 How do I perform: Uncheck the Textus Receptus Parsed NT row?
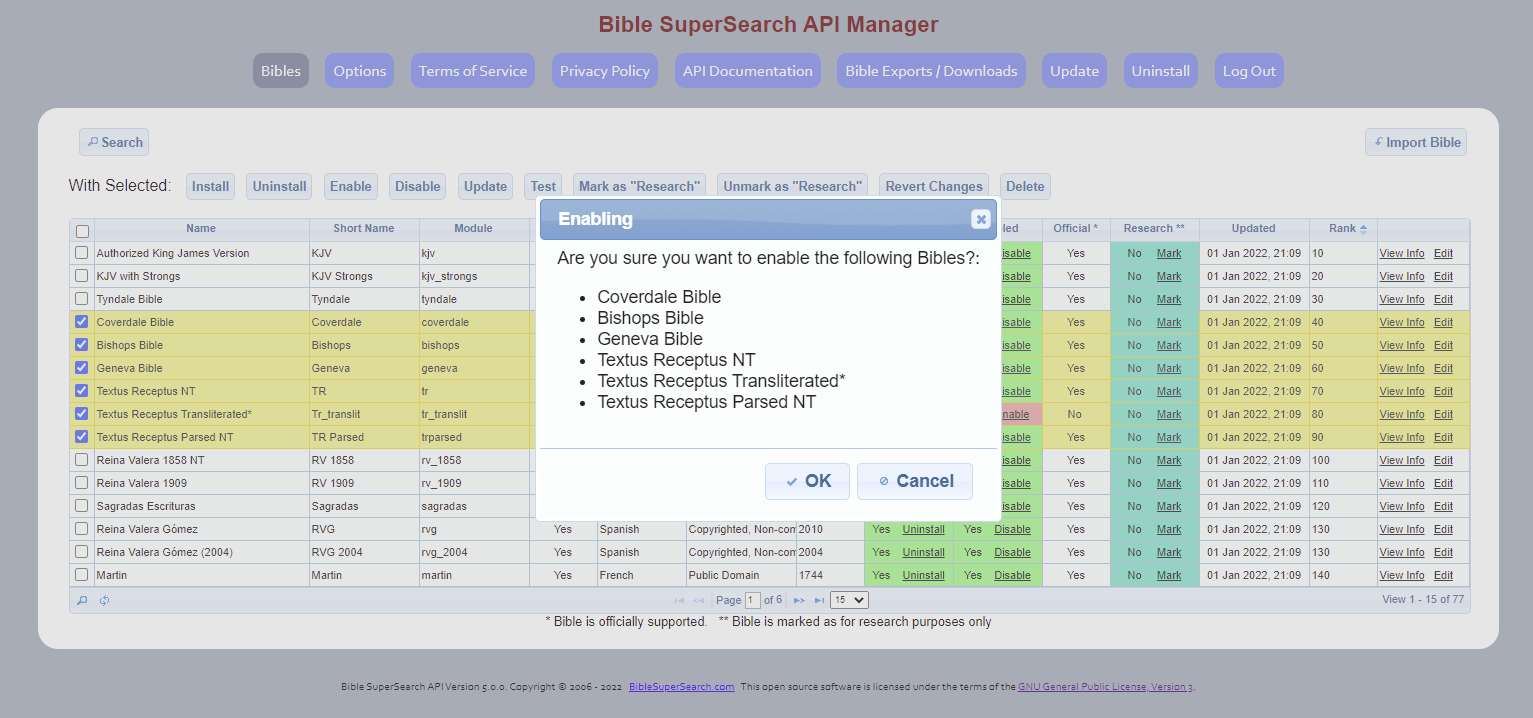[x=82, y=437]
